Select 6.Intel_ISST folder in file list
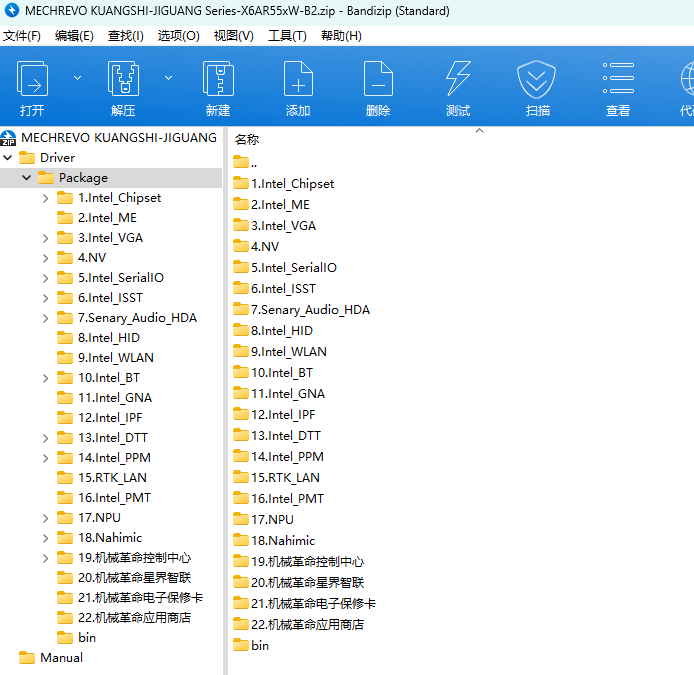694x675 pixels. click(274, 289)
